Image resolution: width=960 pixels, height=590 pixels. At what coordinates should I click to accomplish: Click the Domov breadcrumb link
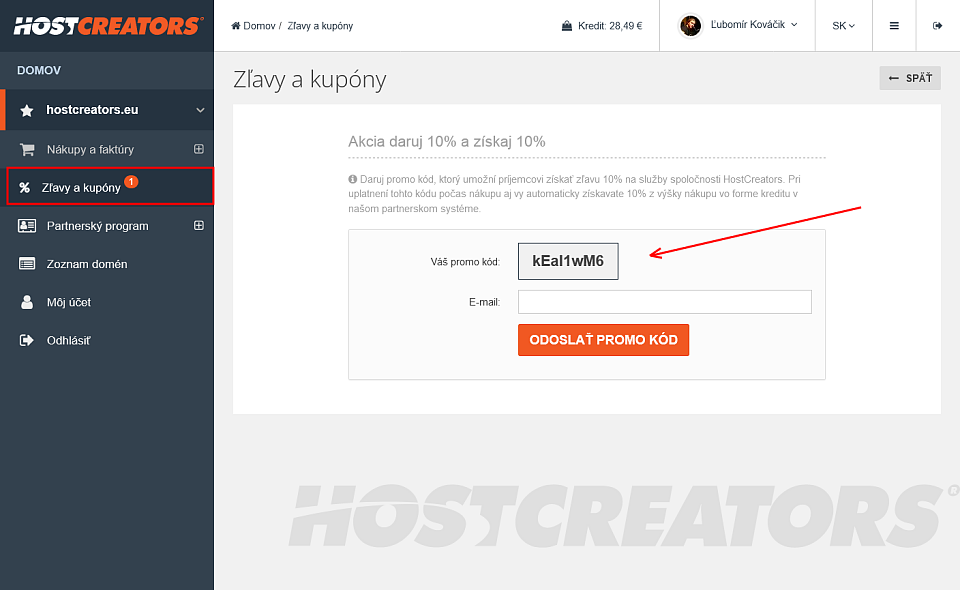[259, 26]
